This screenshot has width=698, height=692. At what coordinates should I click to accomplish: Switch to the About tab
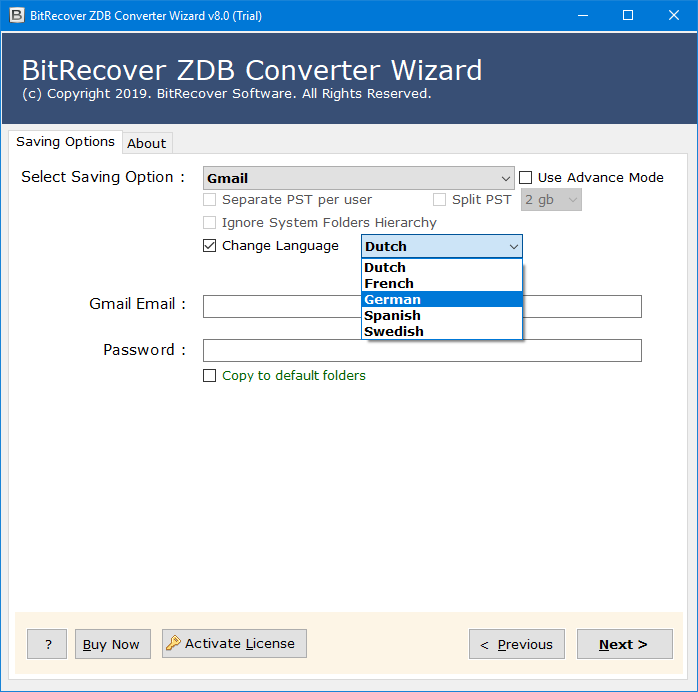pyautogui.click(x=146, y=143)
